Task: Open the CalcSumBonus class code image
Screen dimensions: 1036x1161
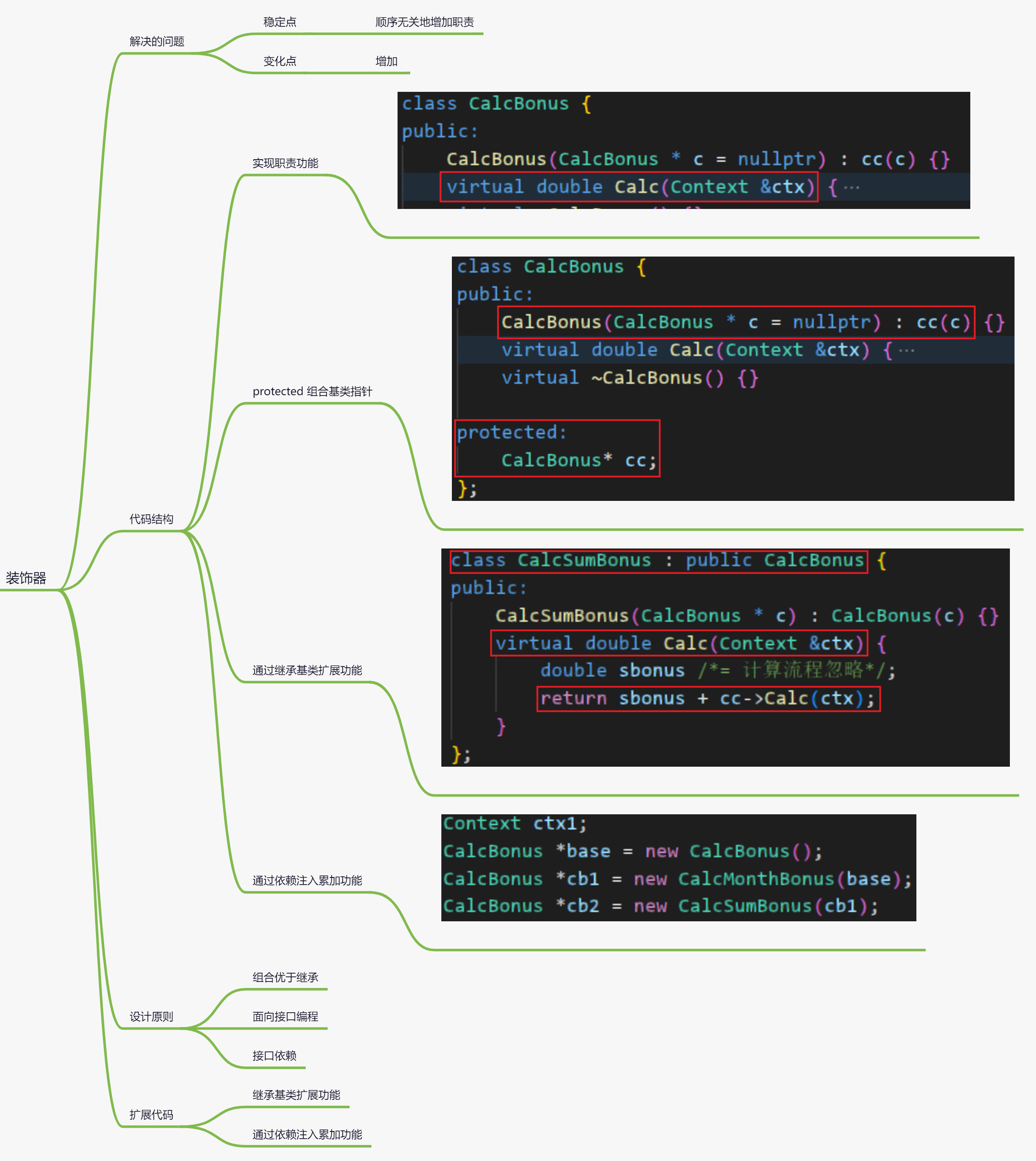Action: tap(726, 658)
